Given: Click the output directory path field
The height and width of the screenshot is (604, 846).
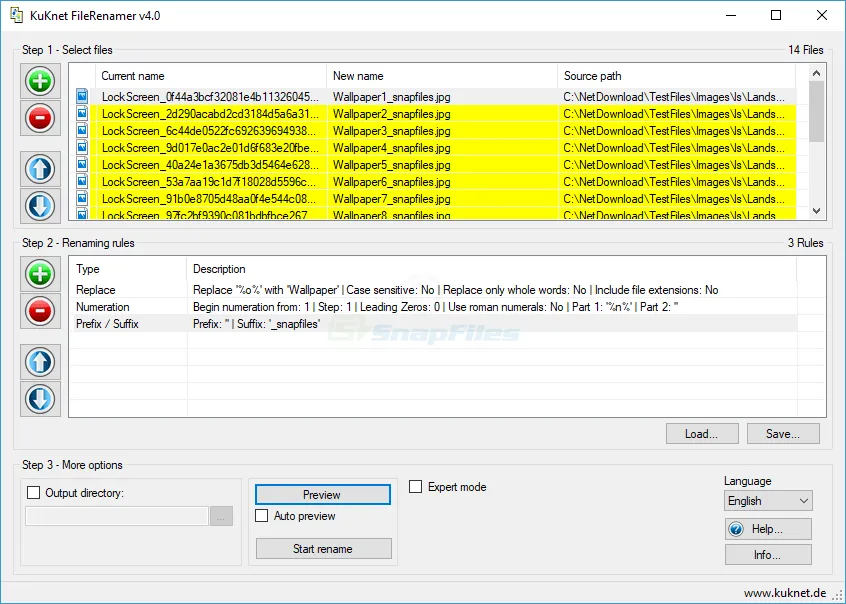Looking at the screenshot, I should pyautogui.click(x=117, y=516).
